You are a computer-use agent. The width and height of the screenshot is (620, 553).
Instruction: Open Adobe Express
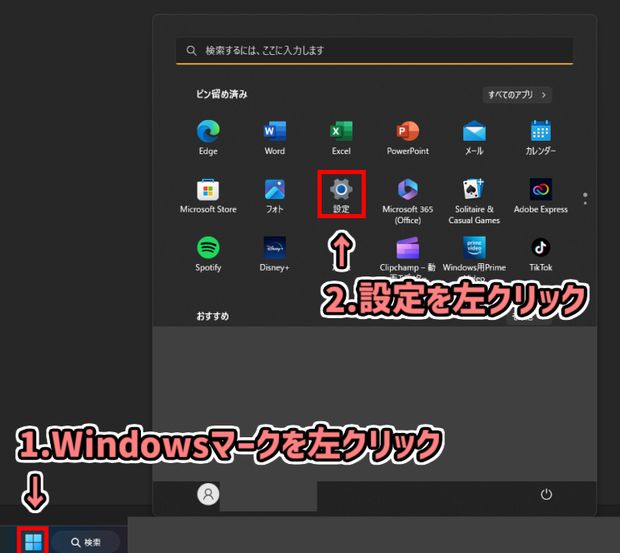pyautogui.click(x=541, y=196)
